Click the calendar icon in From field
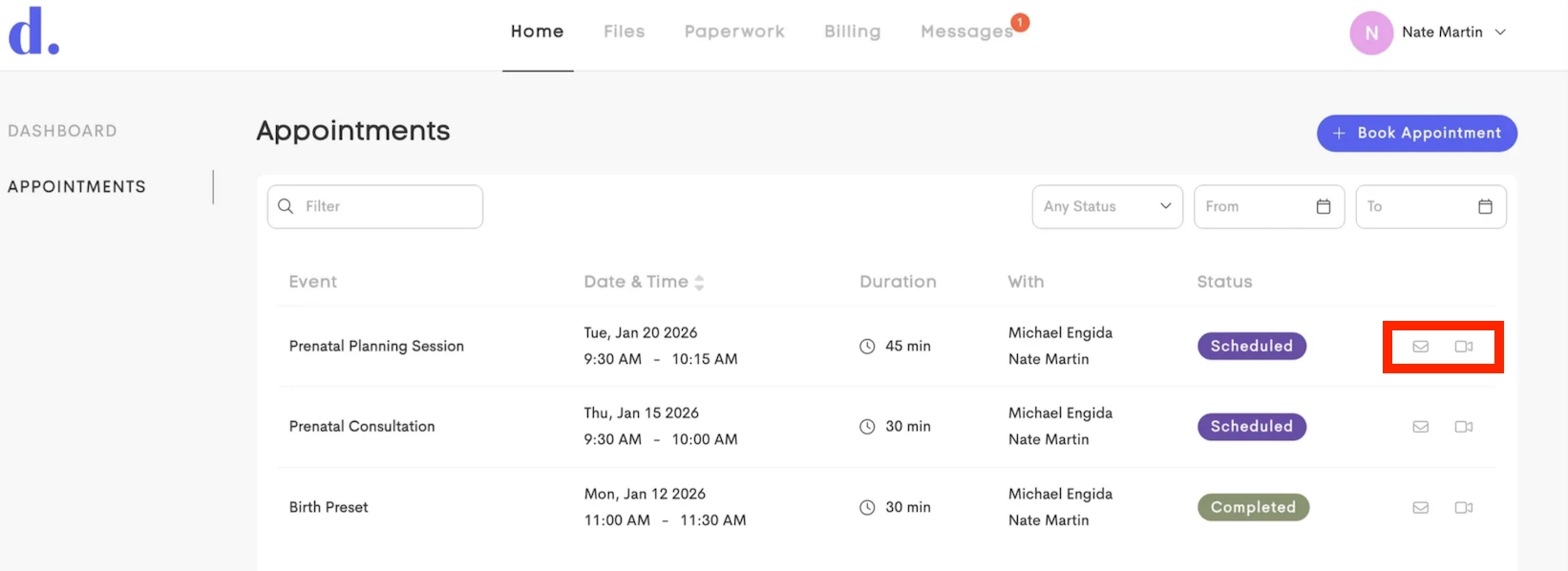 click(1324, 206)
